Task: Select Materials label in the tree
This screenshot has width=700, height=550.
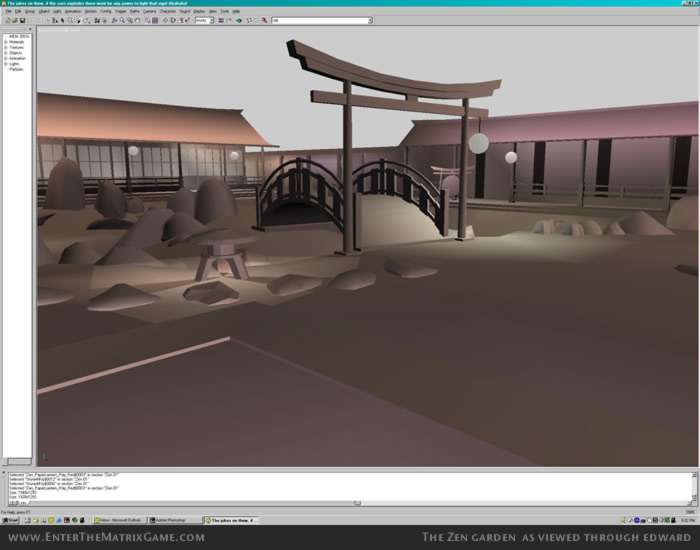Action: pyautogui.click(x=17, y=42)
